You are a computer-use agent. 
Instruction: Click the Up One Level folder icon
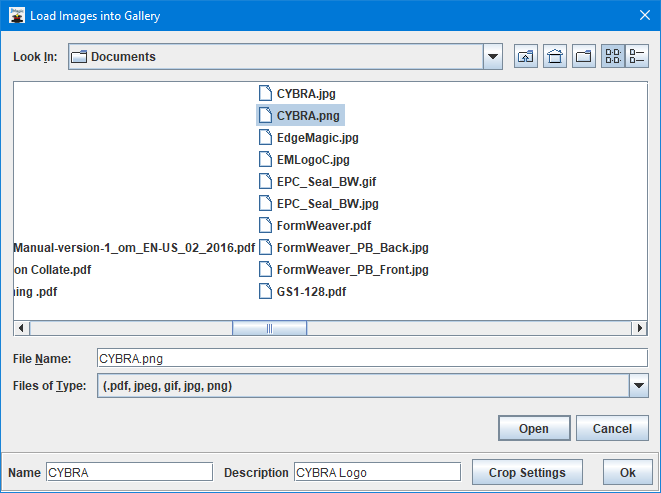coord(525,57)
